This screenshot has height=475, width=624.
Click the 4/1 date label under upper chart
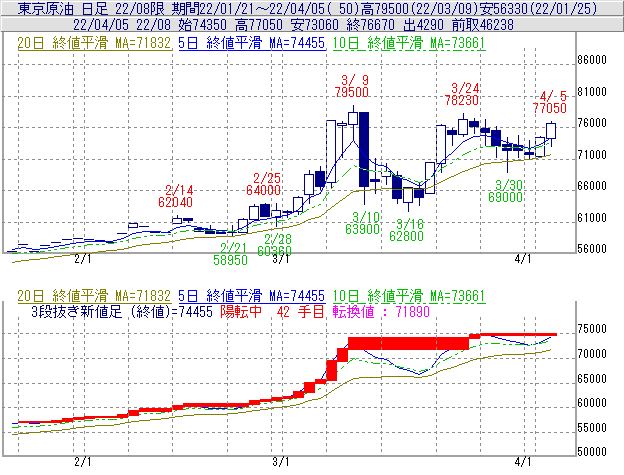pyautogui.click(x=523, y=259)
